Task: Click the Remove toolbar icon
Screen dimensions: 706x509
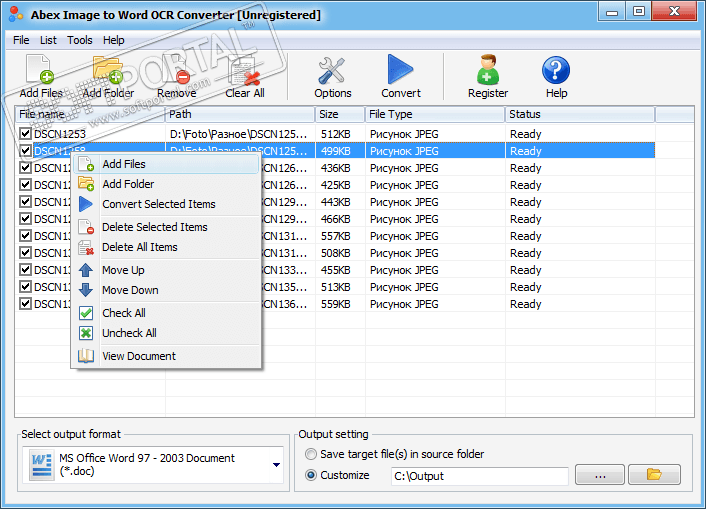Action: tap(176, 69)
